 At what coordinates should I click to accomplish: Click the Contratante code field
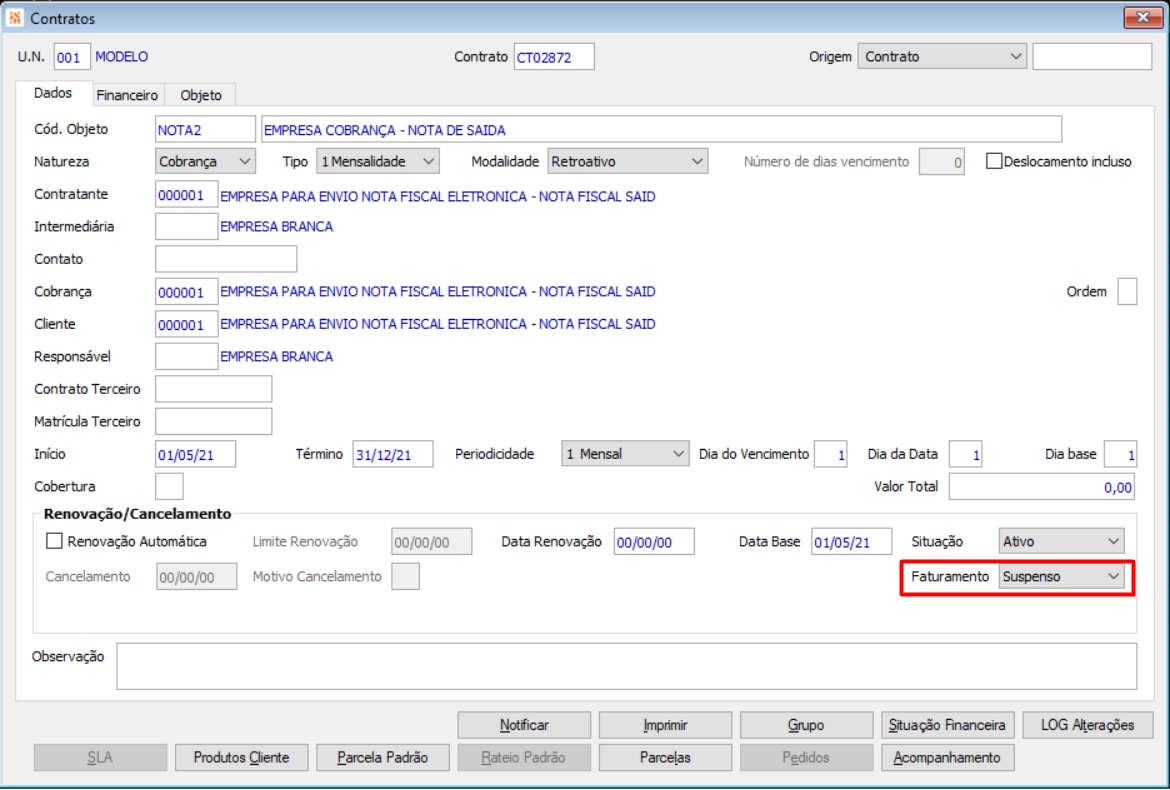click(x=187, y=195)
